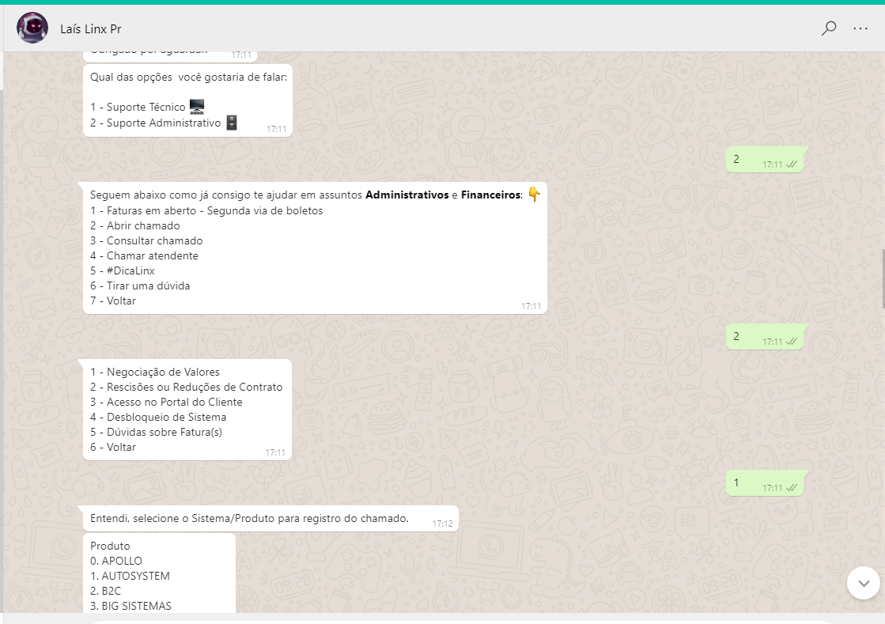Viewport: 885px width, 624px height.
Task: Click '2 - Suporte Administrativo' text
Action: tap(155, 123)
